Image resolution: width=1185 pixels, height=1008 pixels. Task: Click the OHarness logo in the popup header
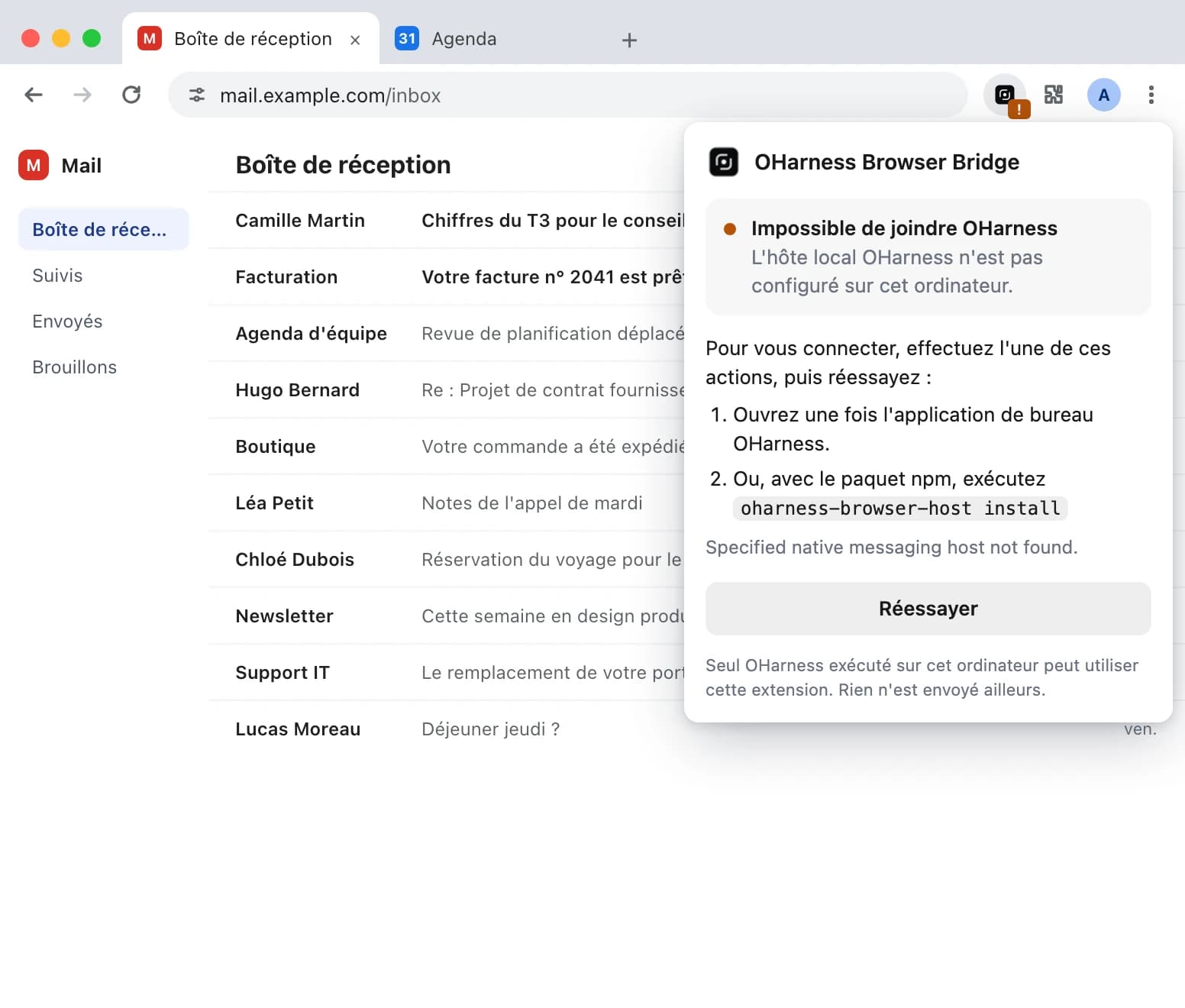[723, 162]
